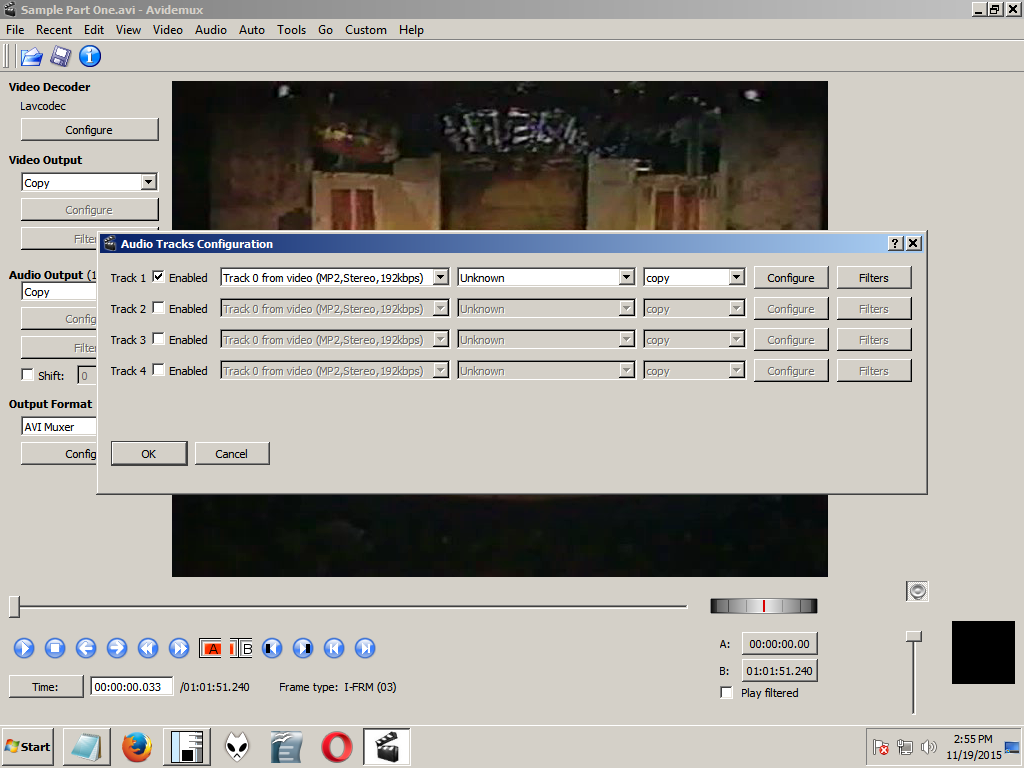Go to the previous frame

(86, 648)
